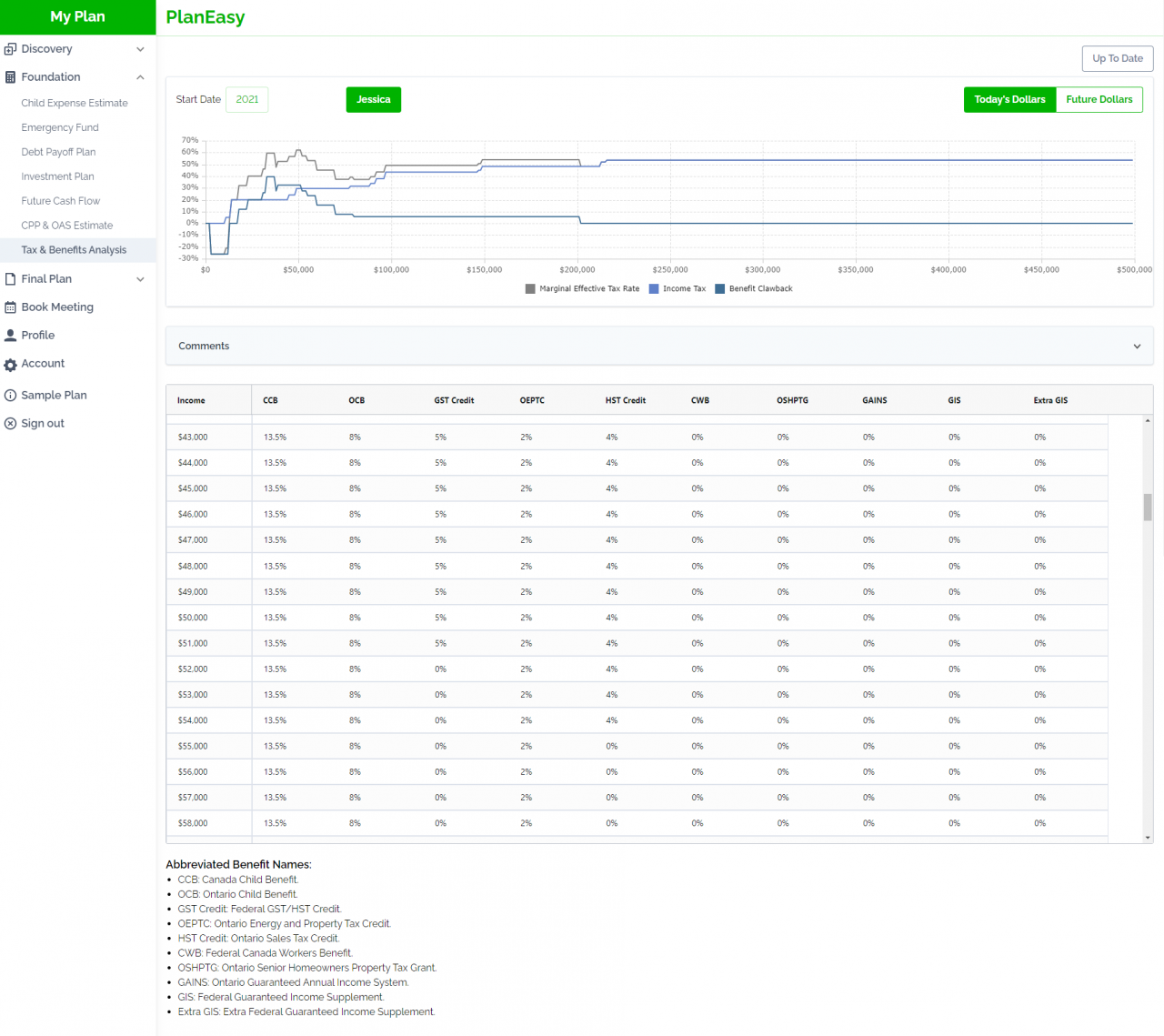Click the Account gear icon
The width and height of the screenshot is (1164, 1036).
click(11, 365)
